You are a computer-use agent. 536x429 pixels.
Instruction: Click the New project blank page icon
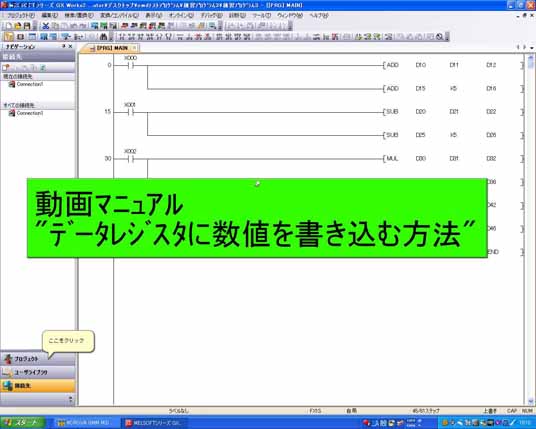(9, 26)
